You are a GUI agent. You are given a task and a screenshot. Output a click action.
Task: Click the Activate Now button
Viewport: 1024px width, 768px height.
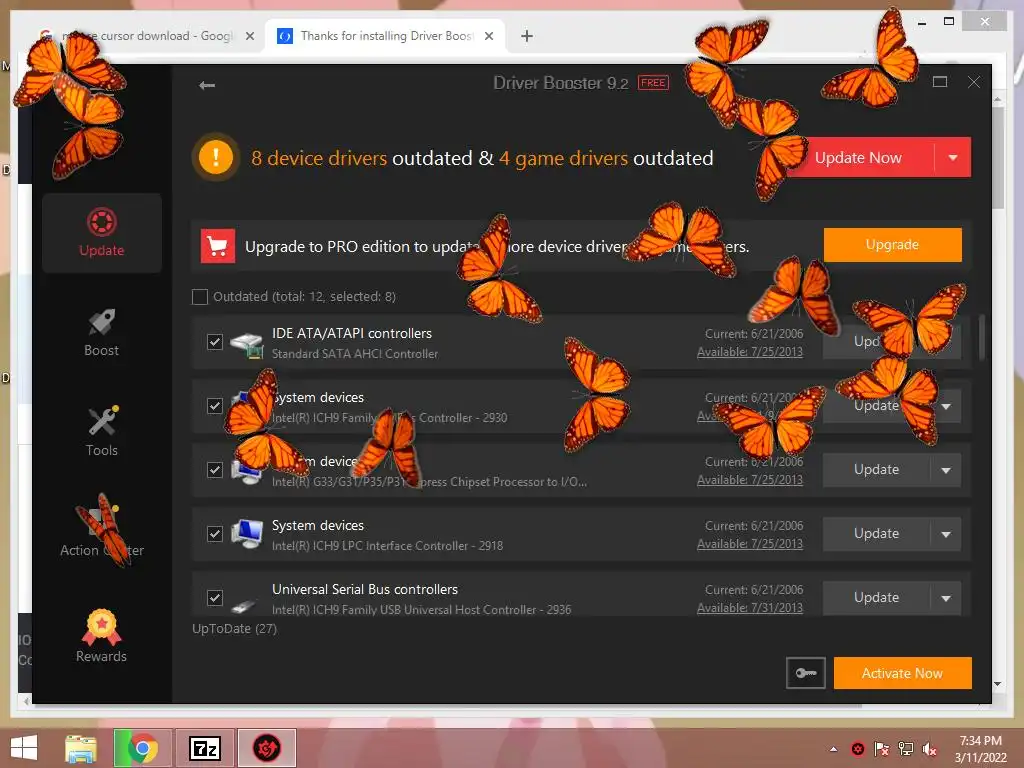pyautogui.click(x=903, y=673)
